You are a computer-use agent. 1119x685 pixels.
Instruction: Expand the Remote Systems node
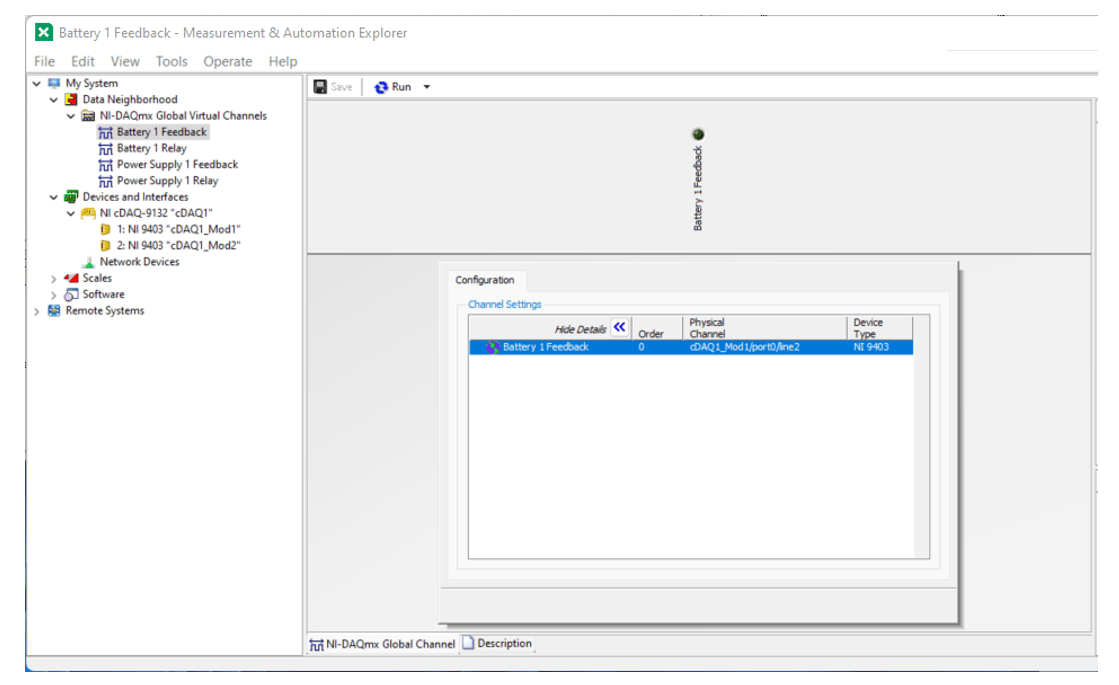[36, 311]
